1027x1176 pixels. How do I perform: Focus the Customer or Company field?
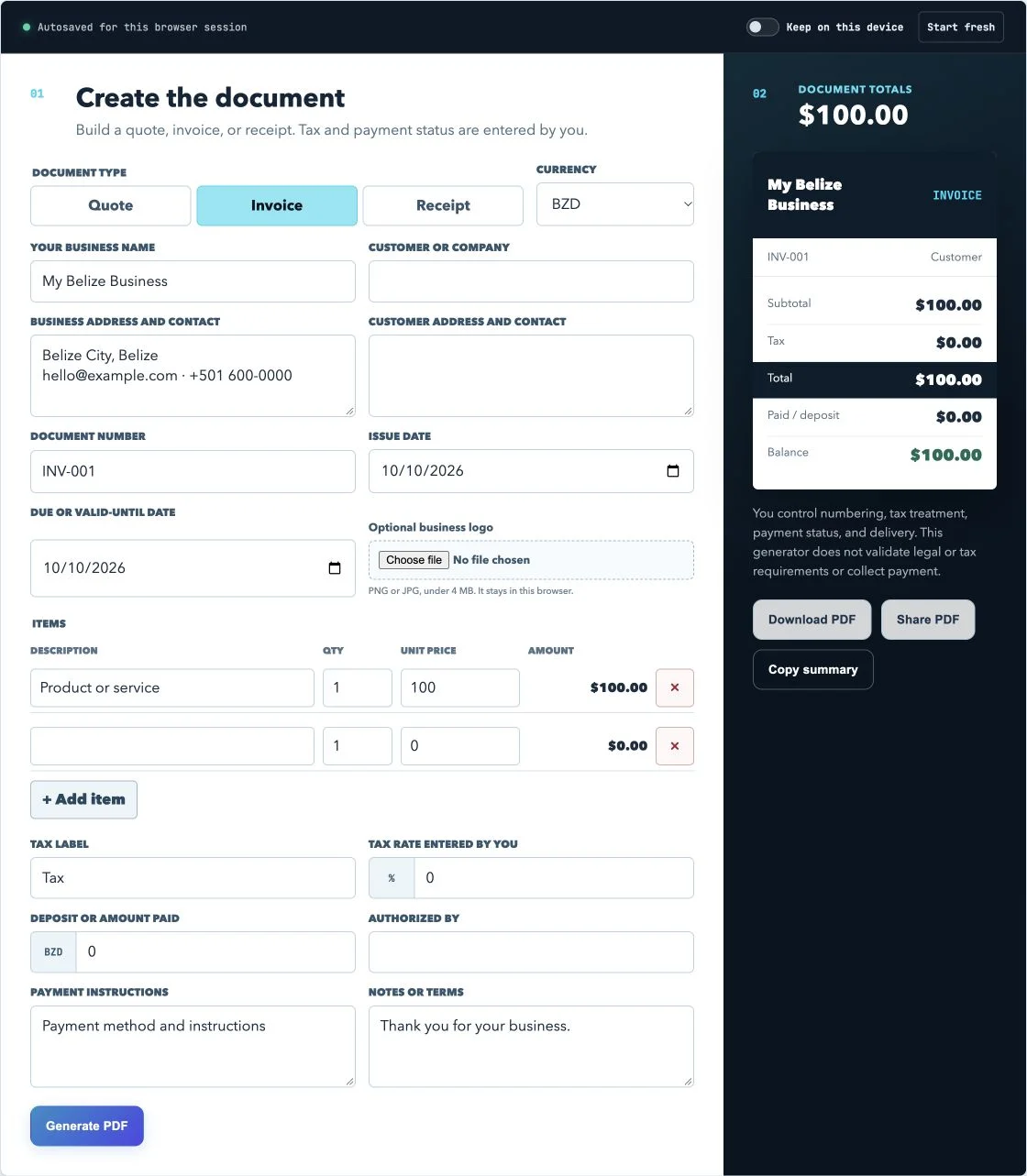tap(531, 281)
